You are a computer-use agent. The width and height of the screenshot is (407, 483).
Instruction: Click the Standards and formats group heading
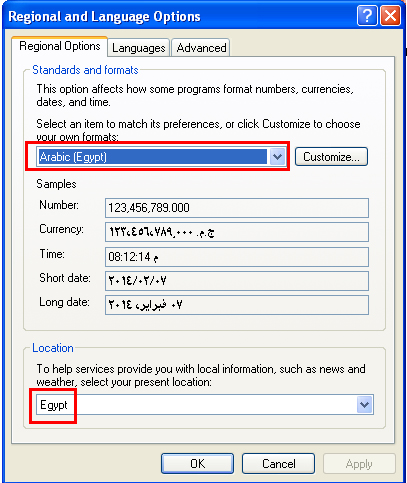[x=85, y=70]
